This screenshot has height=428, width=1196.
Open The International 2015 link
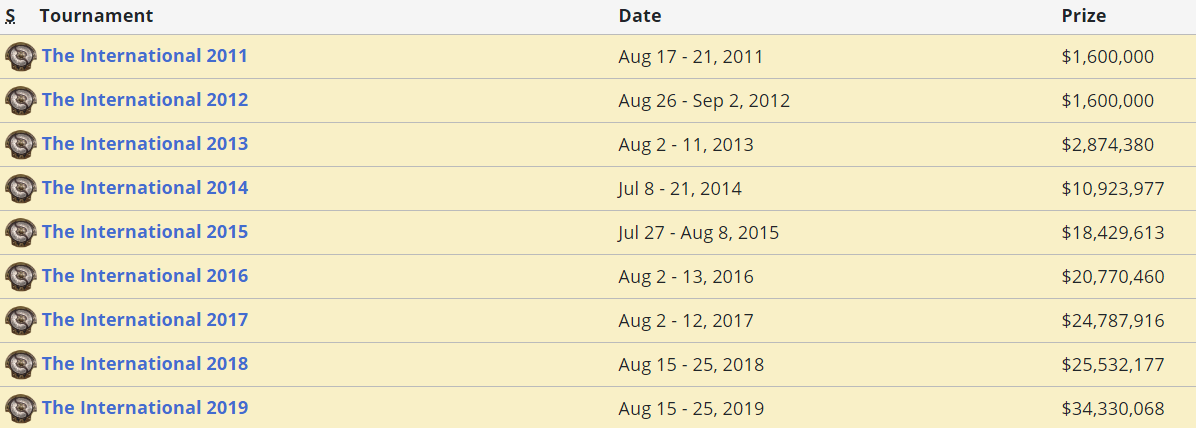(145, 231)
